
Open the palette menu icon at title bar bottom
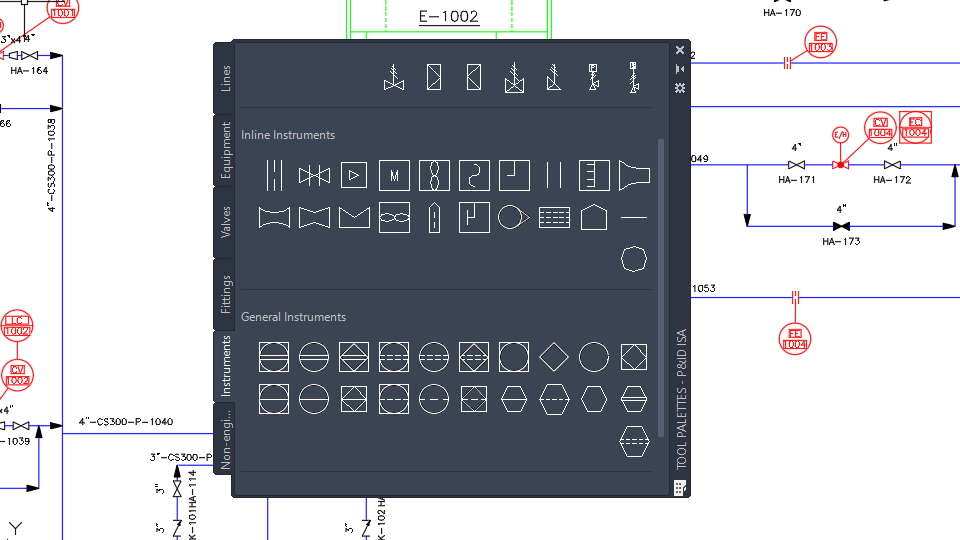(680, 488)
